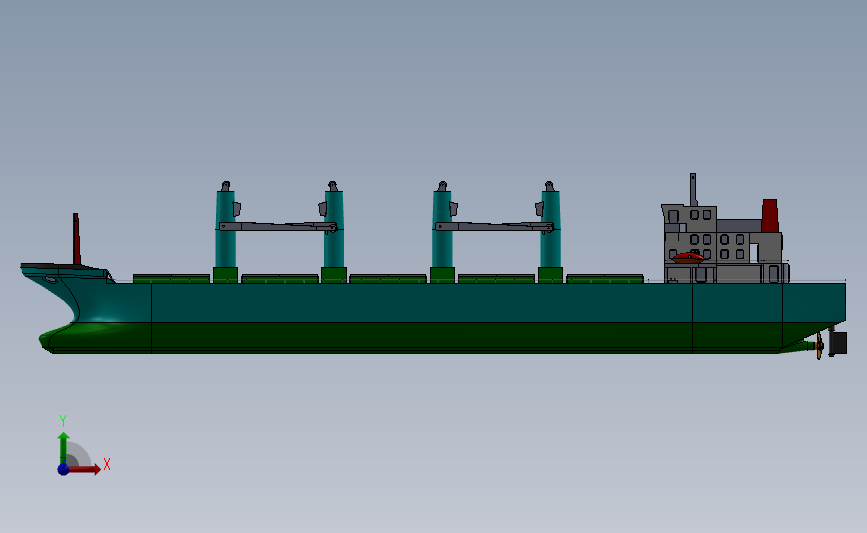Select the crane post nearest the bow
Viewport: 867px width, 533px height.
point(226,229)
